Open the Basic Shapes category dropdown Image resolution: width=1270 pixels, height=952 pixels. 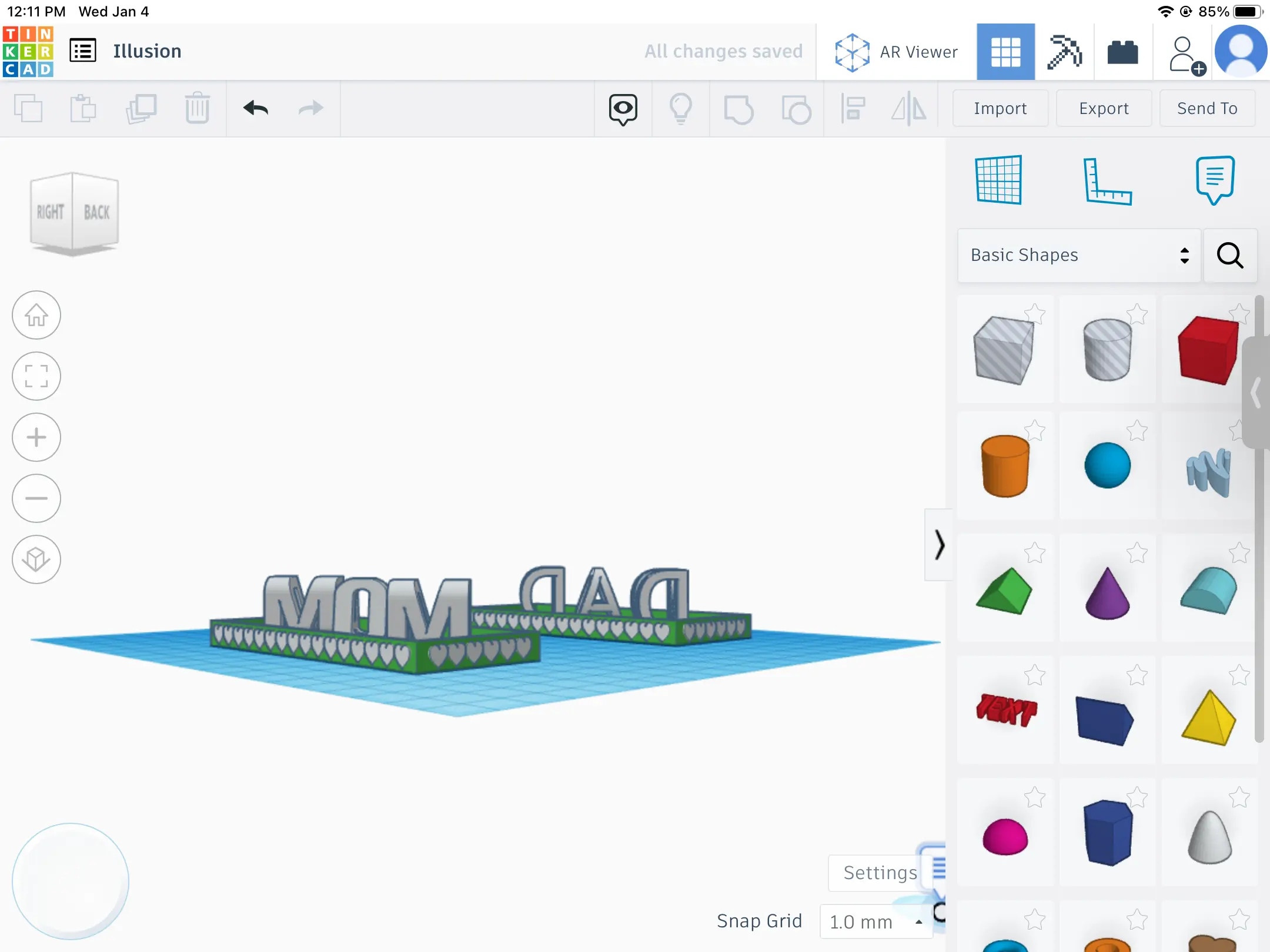coord(1078,255)
